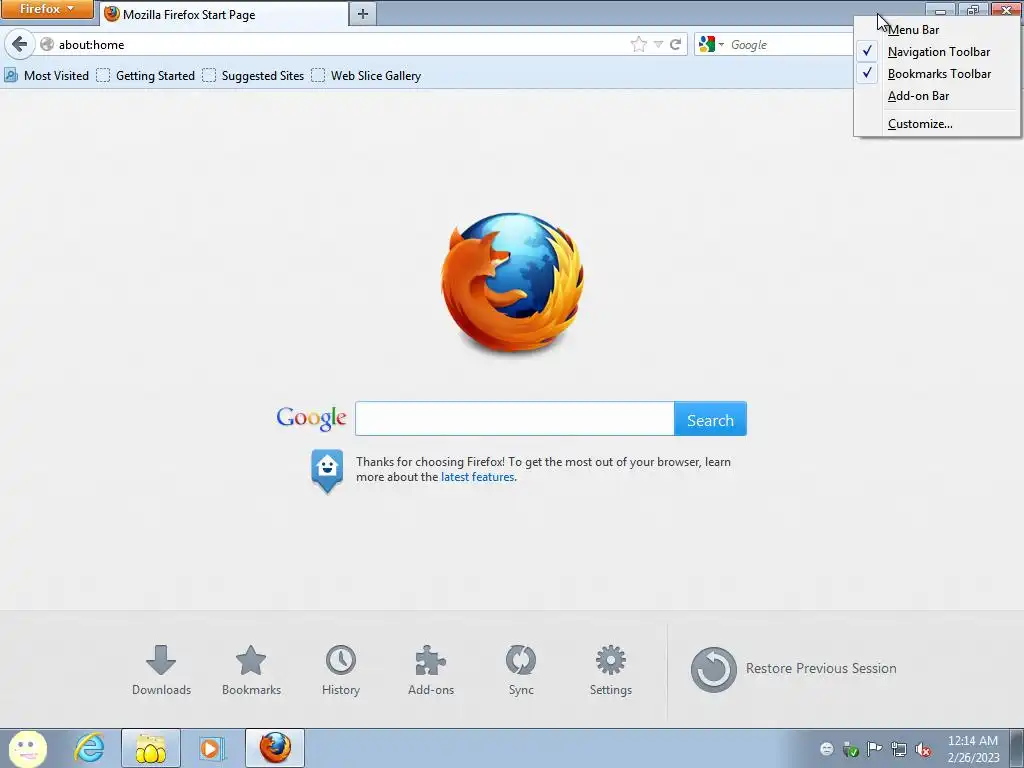
Task: Open the Suggested Sites bookmark
Action: (253, 76)
